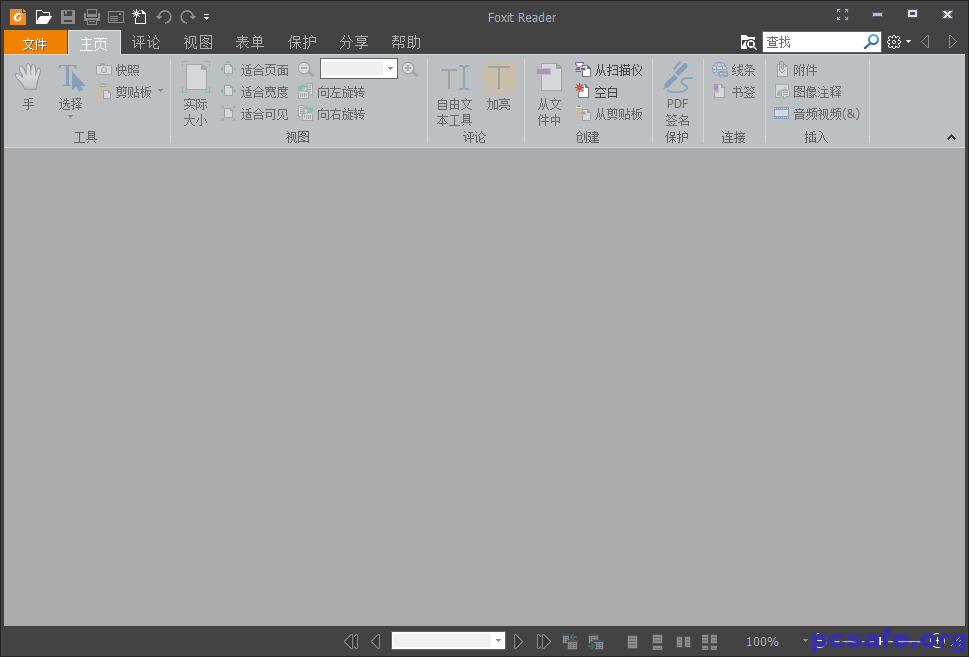
Task: Click the Print icon in quick access
Action: click(x=92, y=17)
